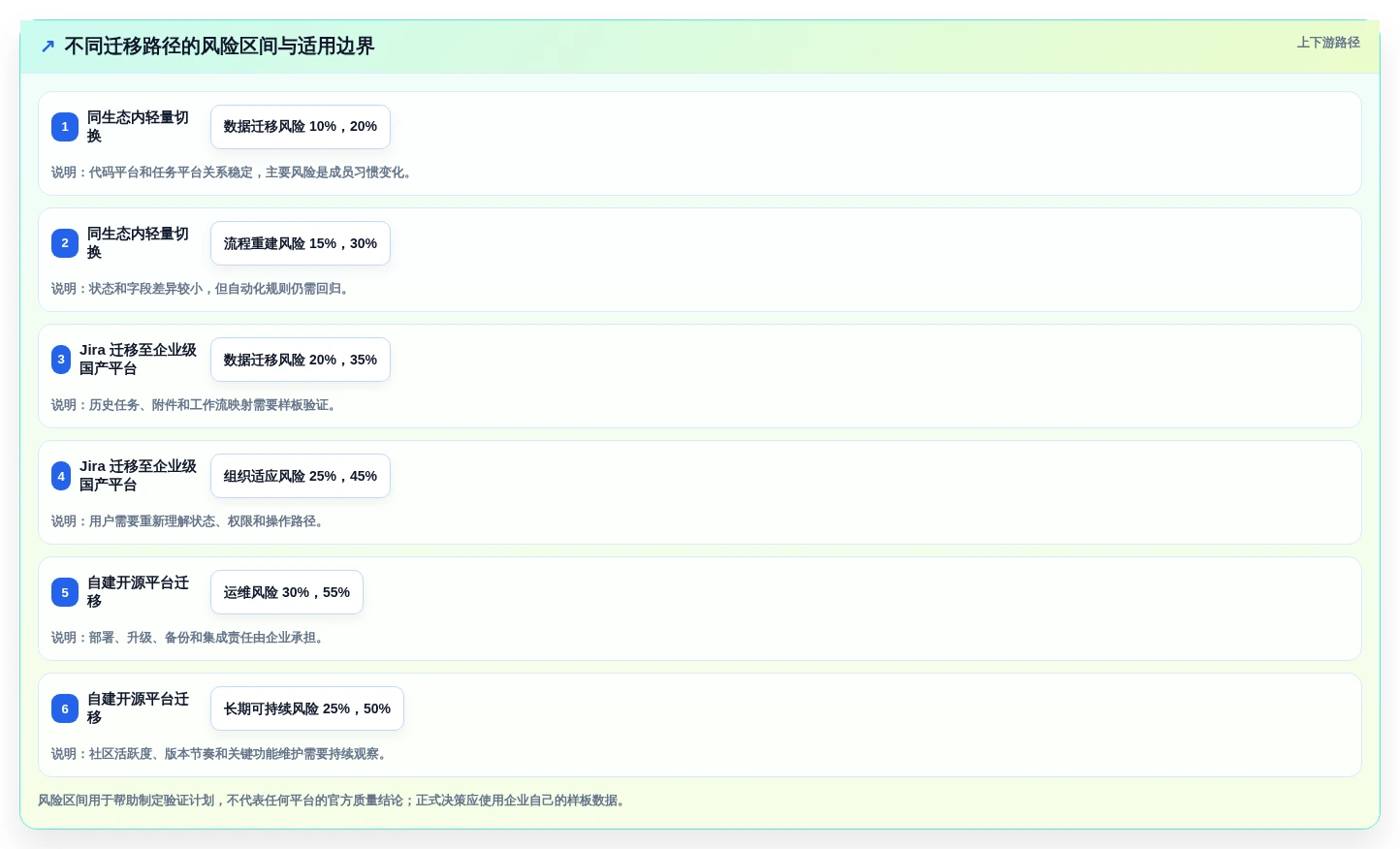The width and height of the screenshot is (1400, 849).
Task: Click the number 2 step badge
Action: pos(65,243)
